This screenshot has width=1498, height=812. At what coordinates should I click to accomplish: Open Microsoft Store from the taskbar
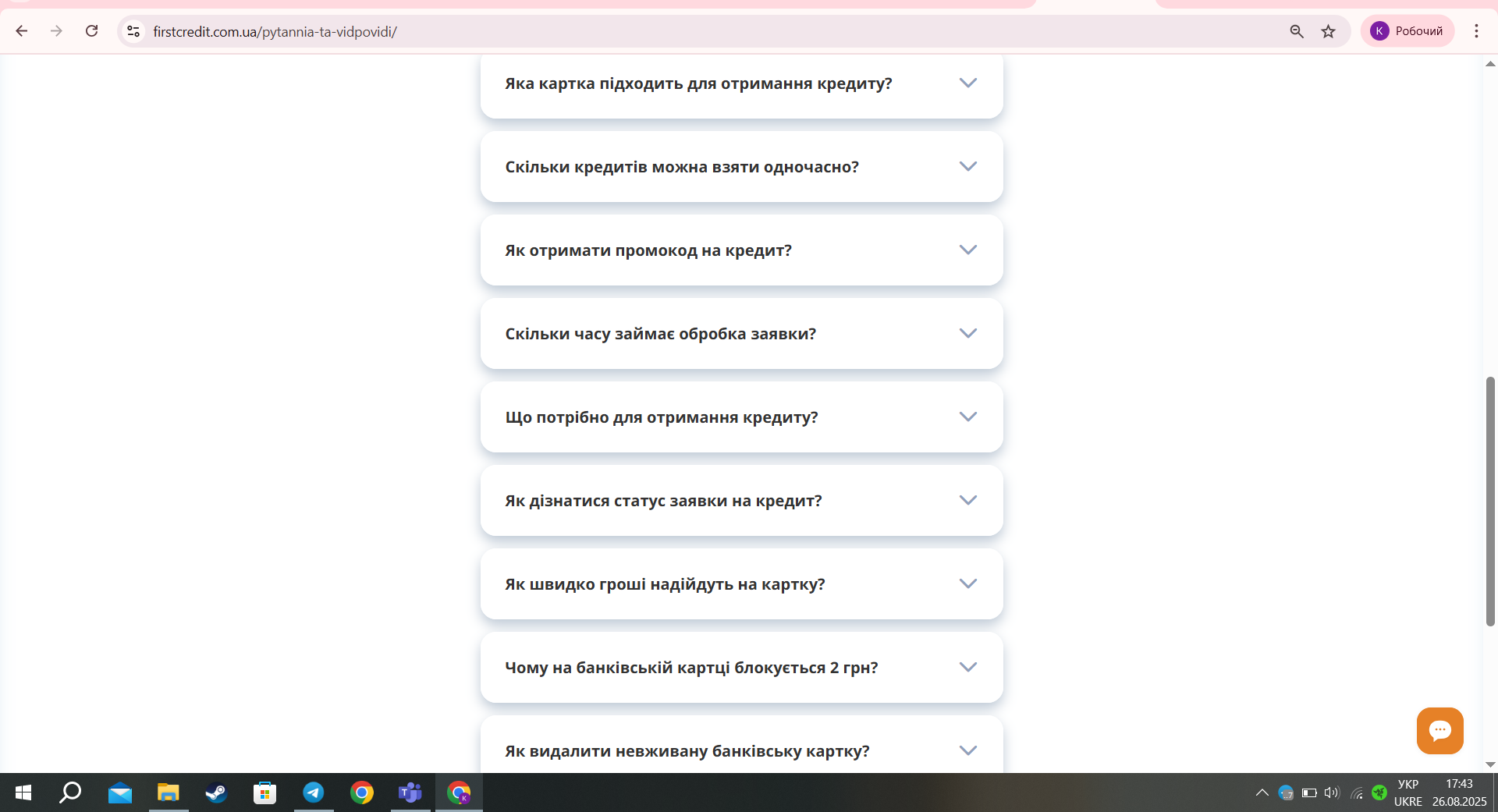264,793
